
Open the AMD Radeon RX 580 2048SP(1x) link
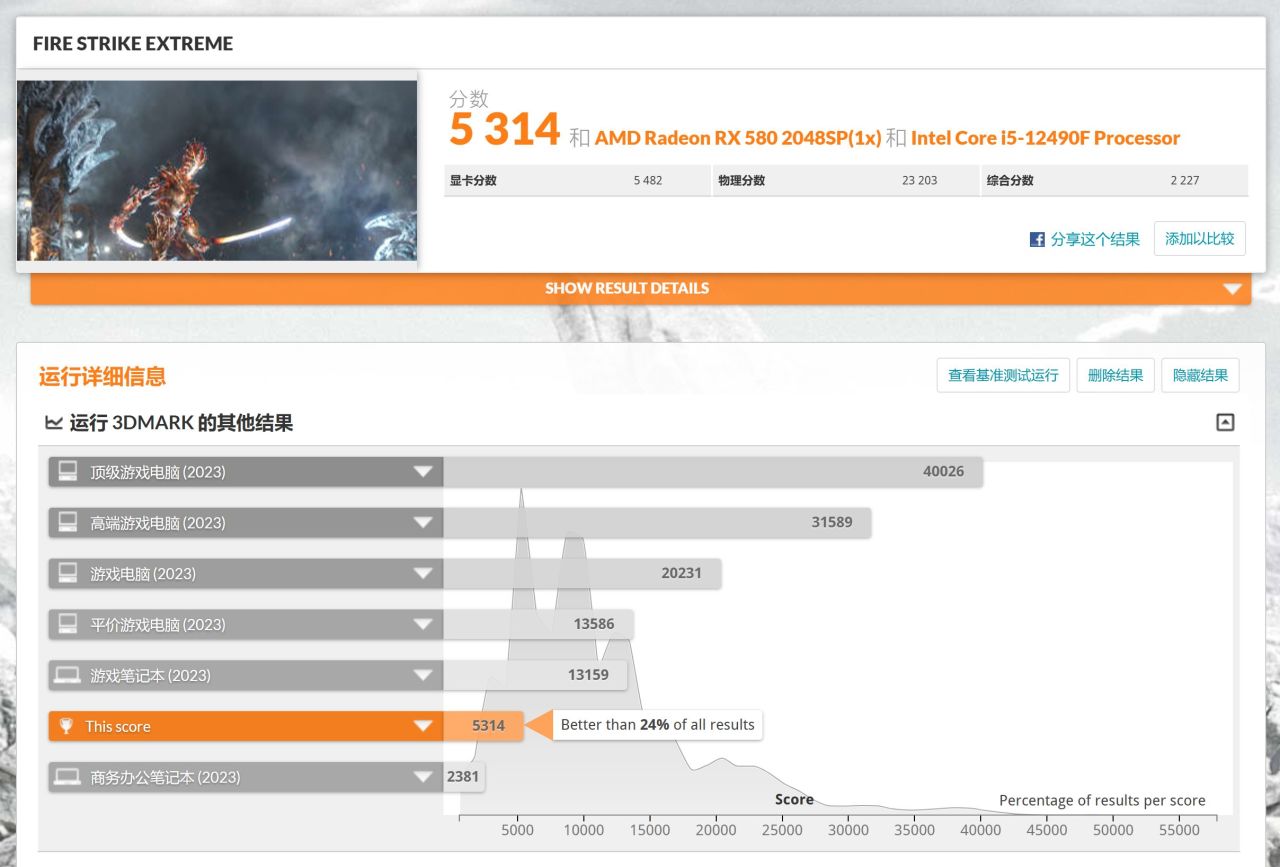point(738,138)
